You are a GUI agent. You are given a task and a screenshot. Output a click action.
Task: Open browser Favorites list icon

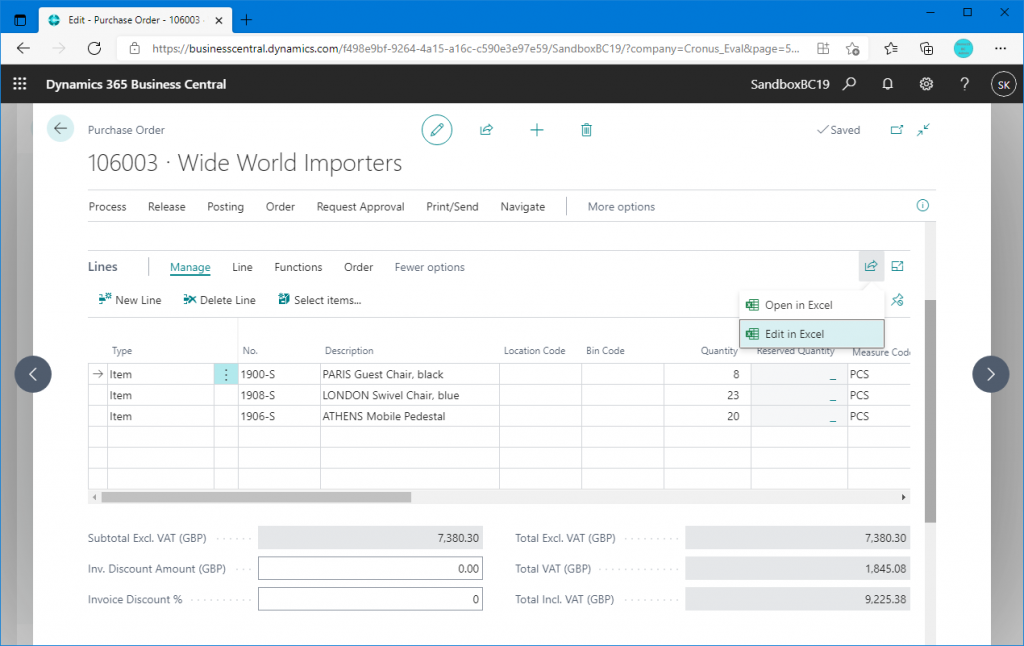coord(891,48)
